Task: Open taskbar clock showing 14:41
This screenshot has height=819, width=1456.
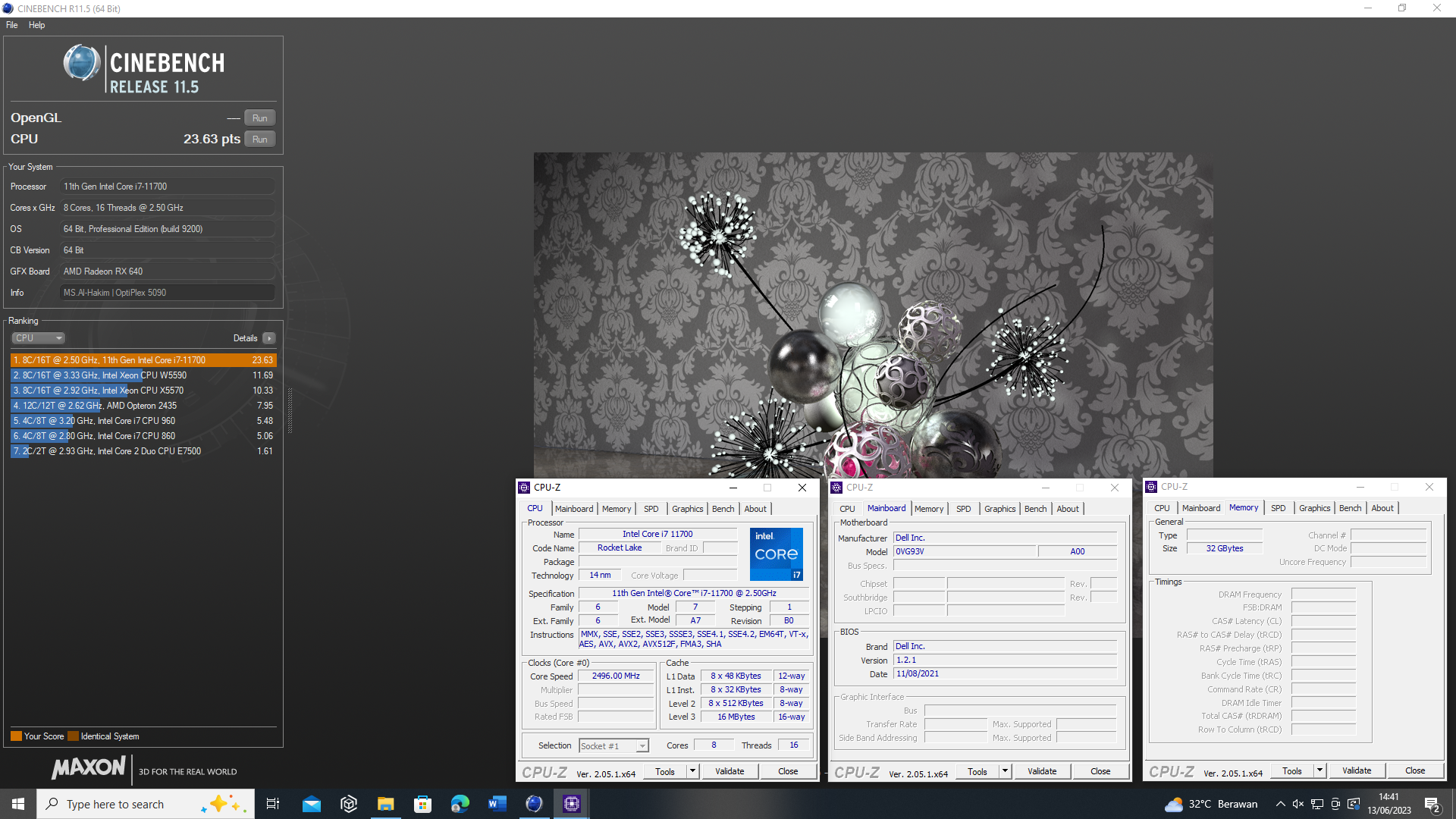Action: 1389,804
